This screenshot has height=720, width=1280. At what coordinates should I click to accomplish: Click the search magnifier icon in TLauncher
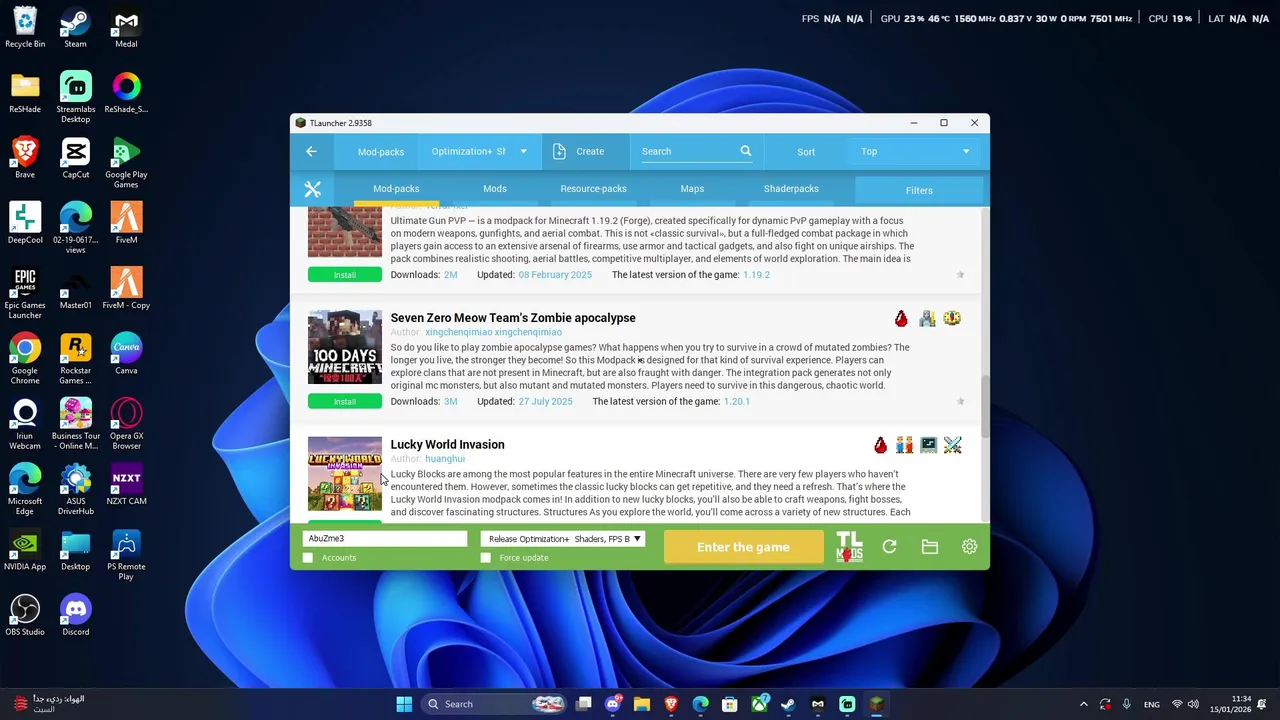(x=745, y=151)
